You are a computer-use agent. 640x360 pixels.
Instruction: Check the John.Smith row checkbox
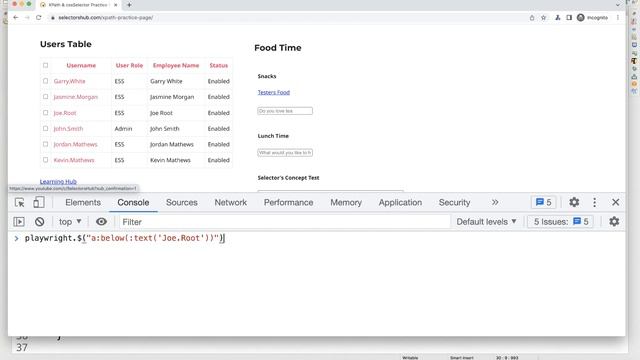coord(45,128)
